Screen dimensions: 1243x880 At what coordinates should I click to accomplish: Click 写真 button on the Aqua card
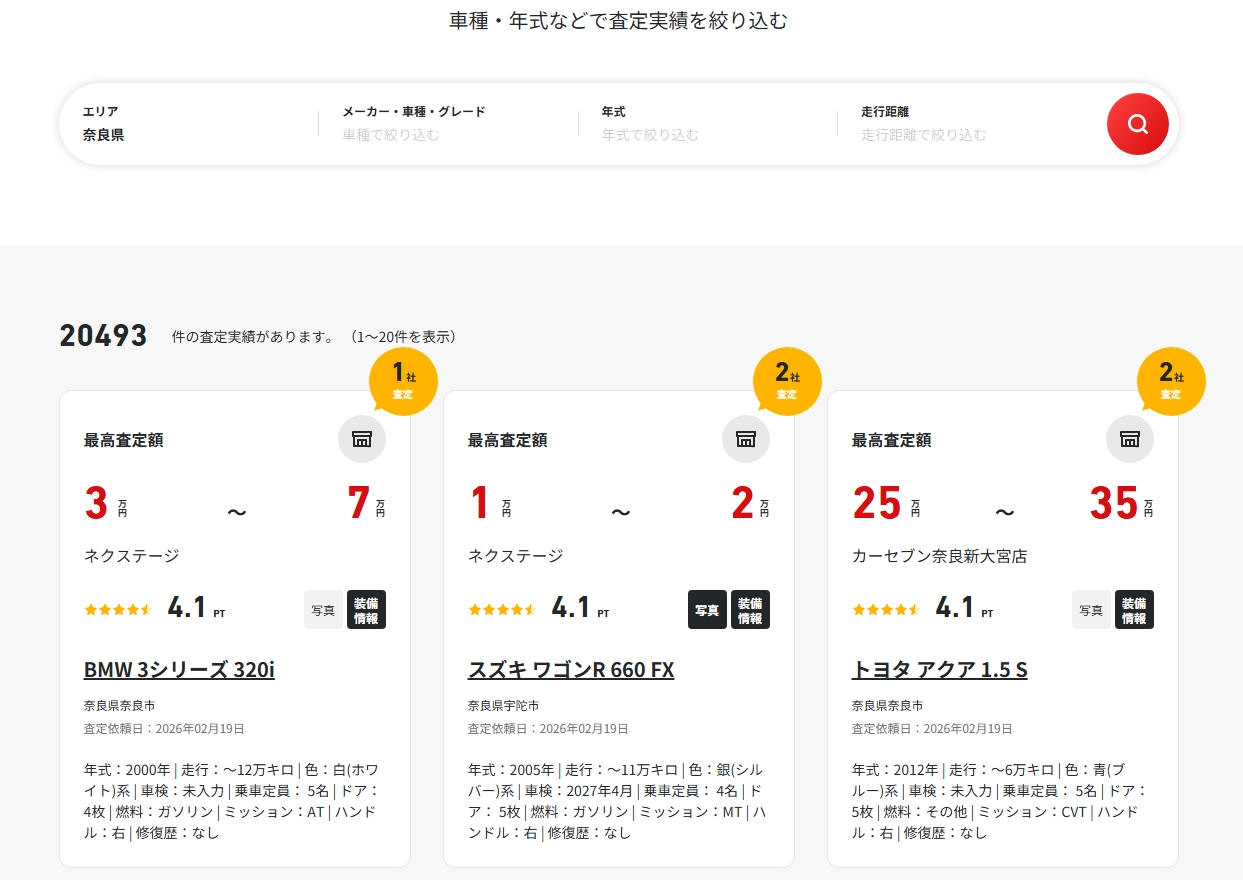click(x=1091, y=610)
